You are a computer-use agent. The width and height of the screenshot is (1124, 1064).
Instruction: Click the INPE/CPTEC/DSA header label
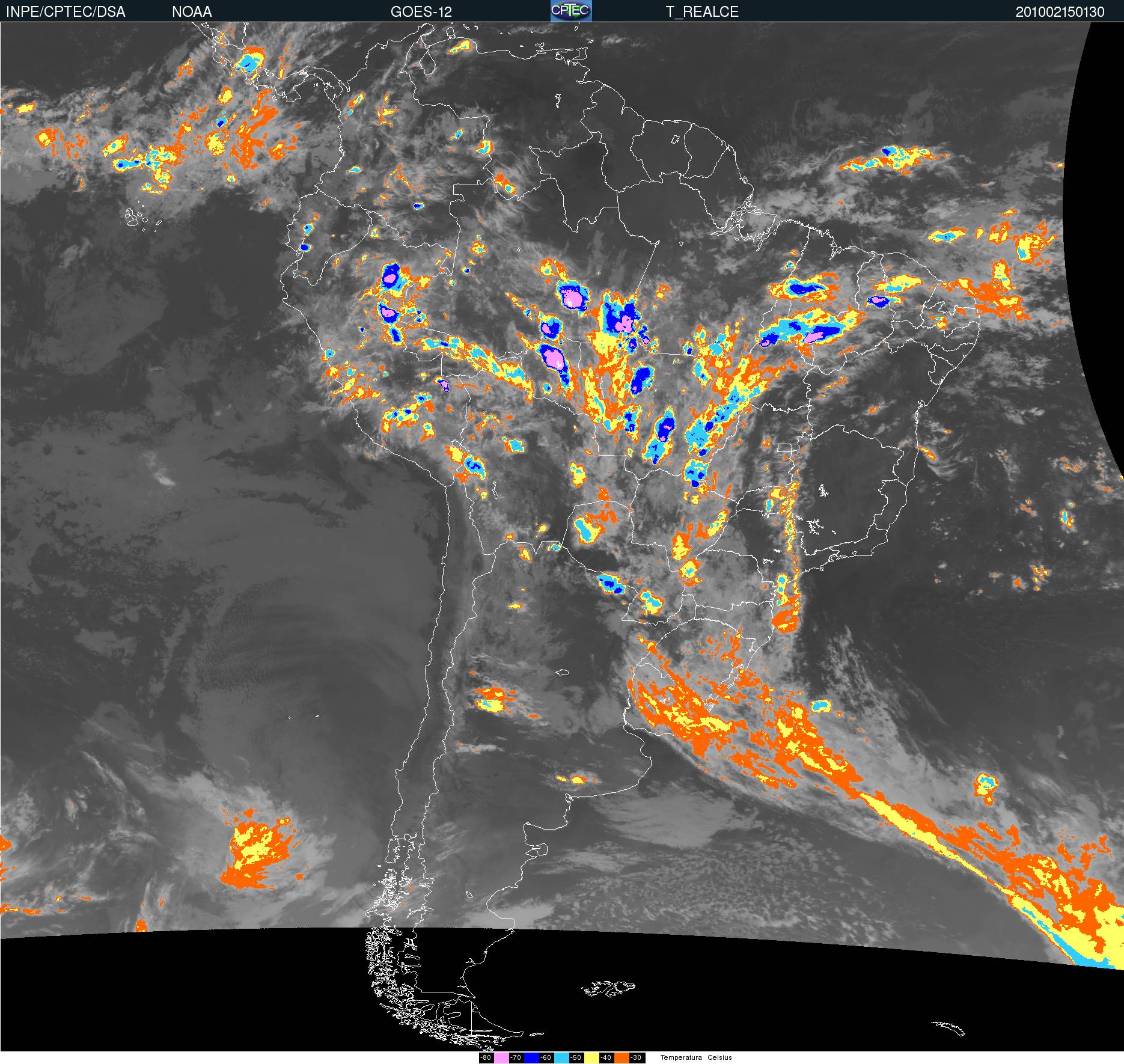pyautogui.click(x=66, y=11)
